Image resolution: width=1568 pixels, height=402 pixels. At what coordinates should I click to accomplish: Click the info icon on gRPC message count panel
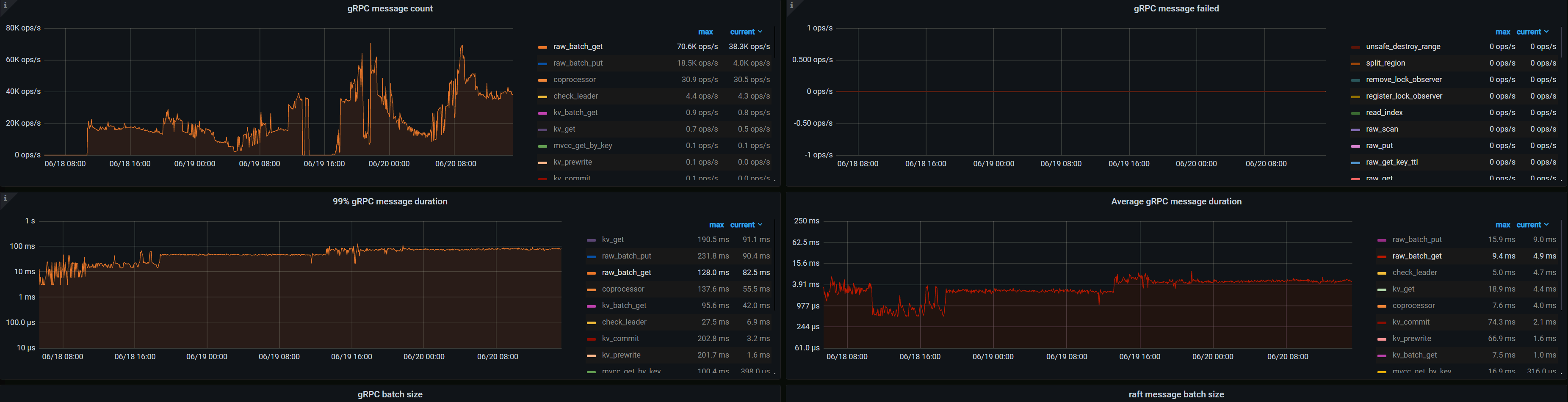point(6,6)
